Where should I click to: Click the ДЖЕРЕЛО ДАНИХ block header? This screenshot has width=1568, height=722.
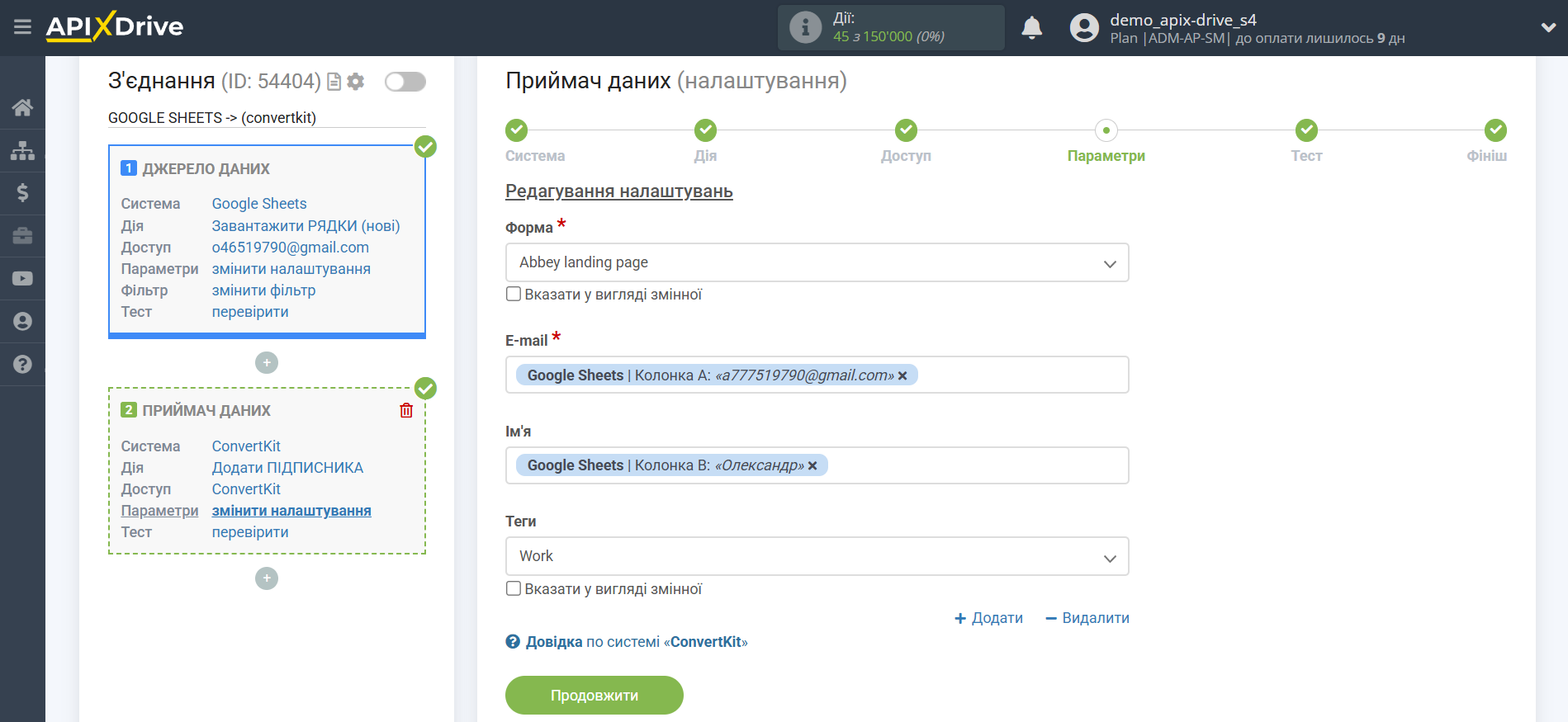pos(206,168)
